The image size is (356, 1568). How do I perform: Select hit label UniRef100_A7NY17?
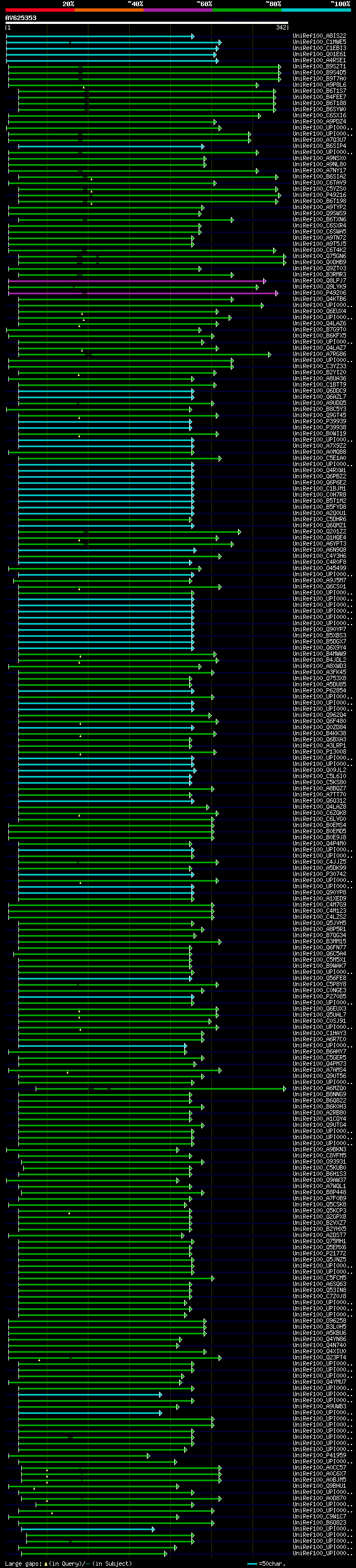pos(319,170)
